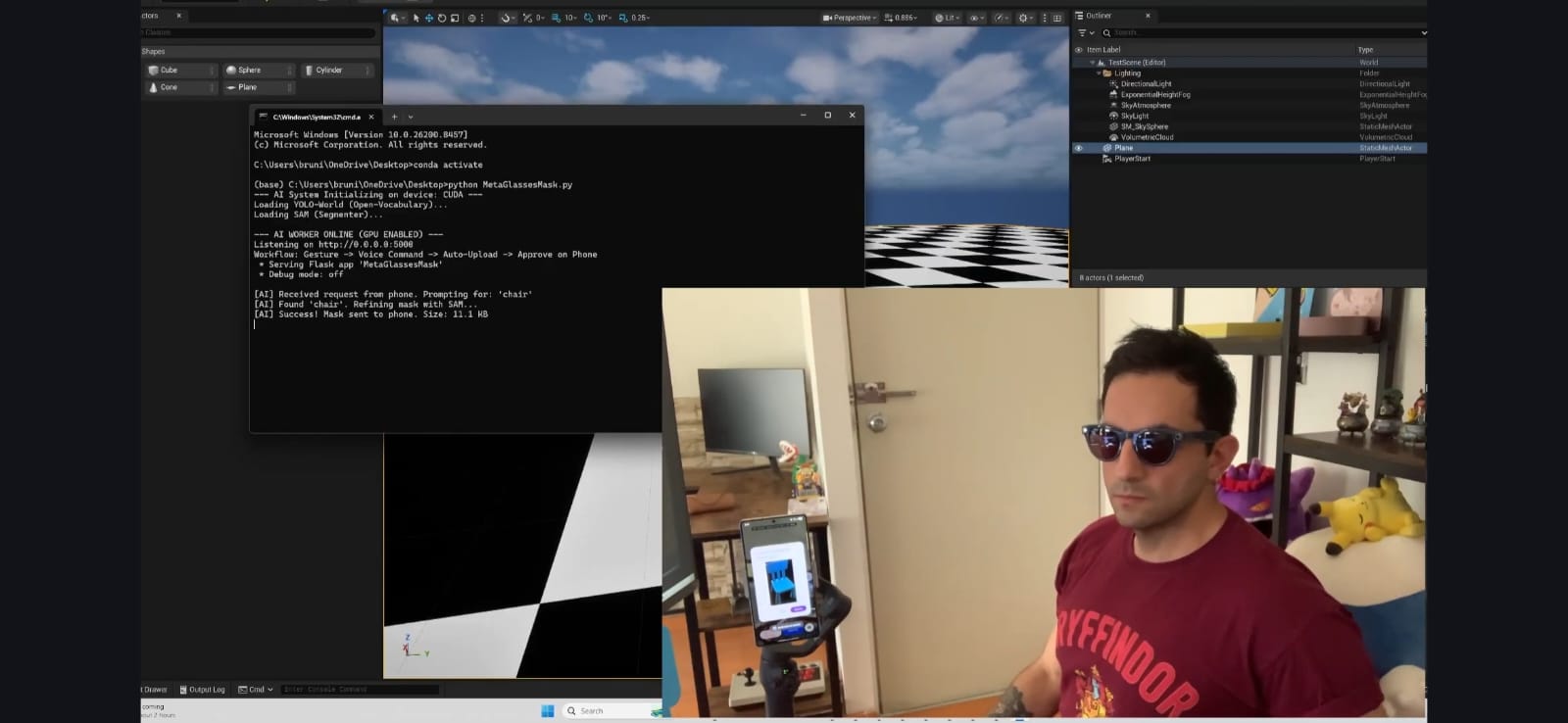Open the Outliner filter menu
This screenshot has width=1568, height=723.
(x=1086, y=32)
